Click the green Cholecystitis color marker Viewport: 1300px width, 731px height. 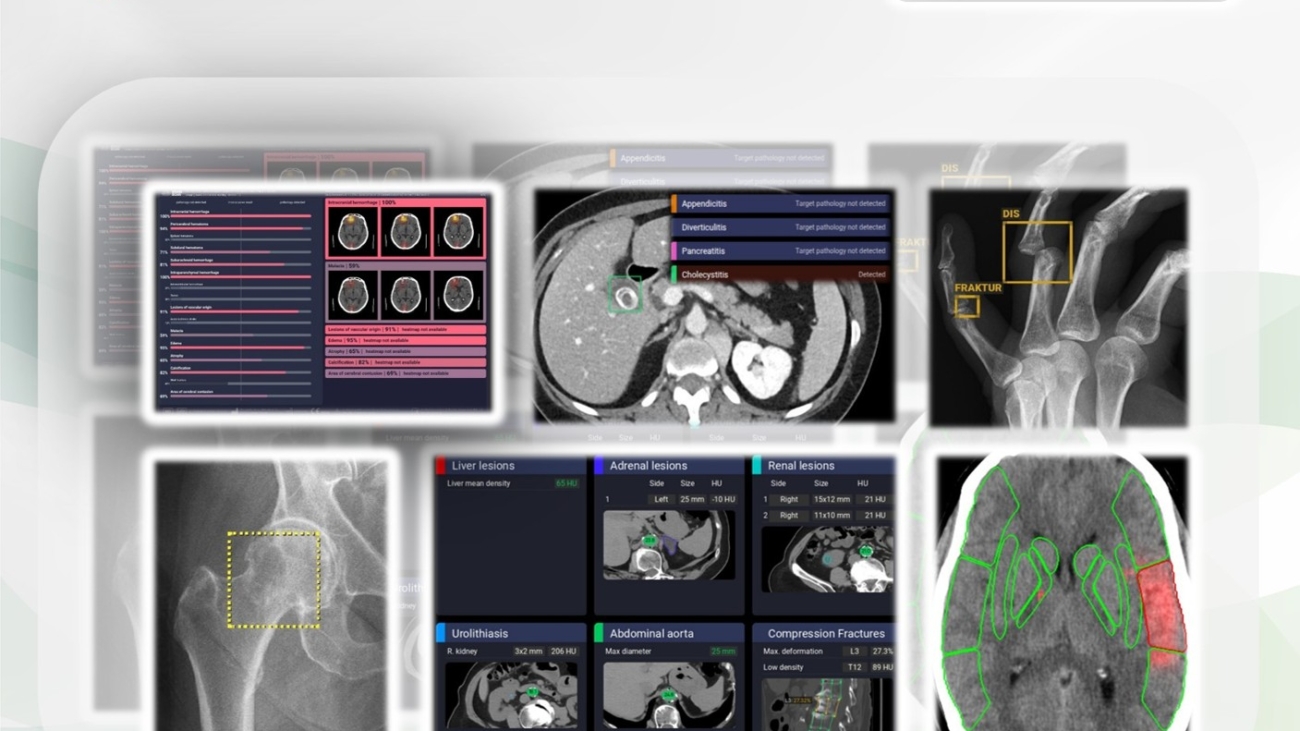[x=675, y=274]
